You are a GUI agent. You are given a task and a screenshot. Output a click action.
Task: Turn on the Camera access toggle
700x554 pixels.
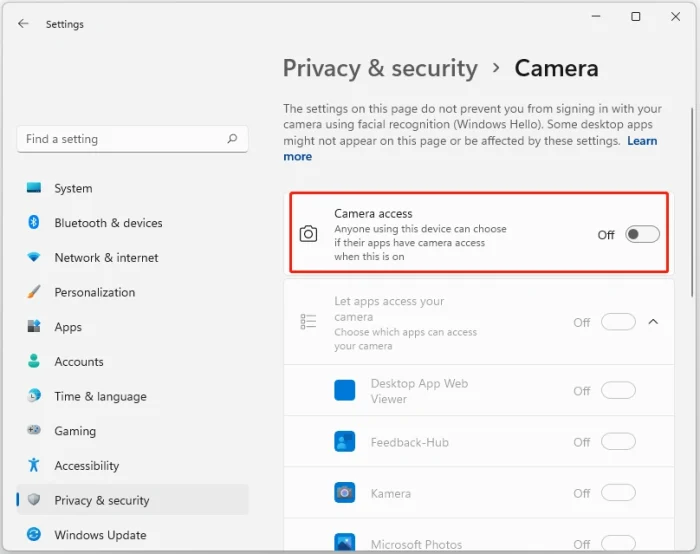(642, 234)
